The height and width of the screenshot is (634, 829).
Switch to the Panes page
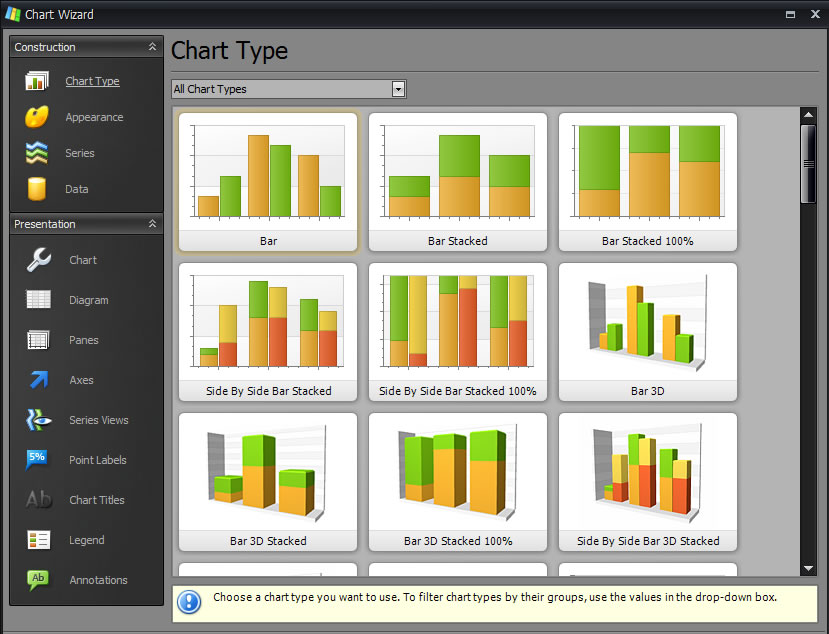coord(84,339)
